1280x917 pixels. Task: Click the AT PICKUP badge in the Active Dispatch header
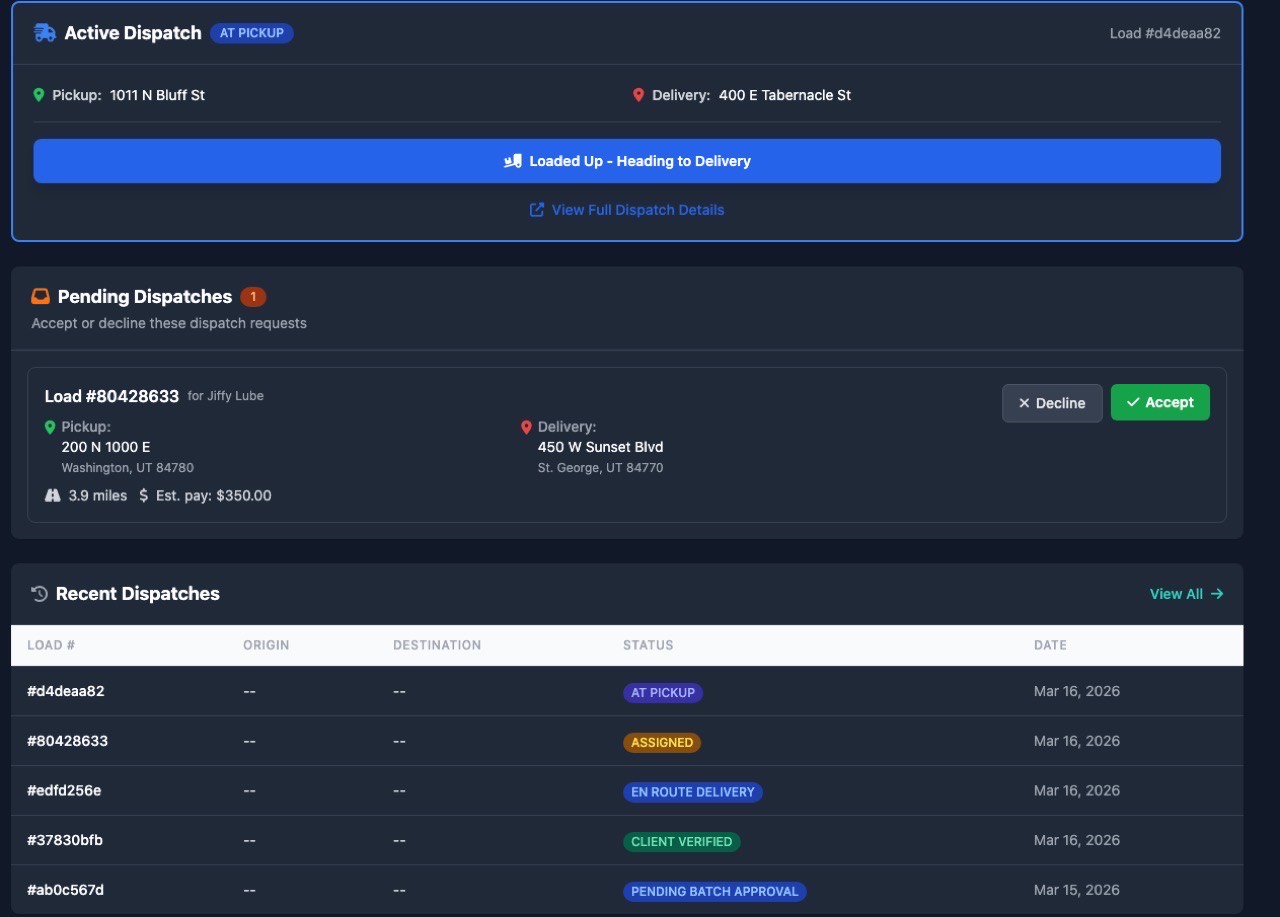coord(252,33)
